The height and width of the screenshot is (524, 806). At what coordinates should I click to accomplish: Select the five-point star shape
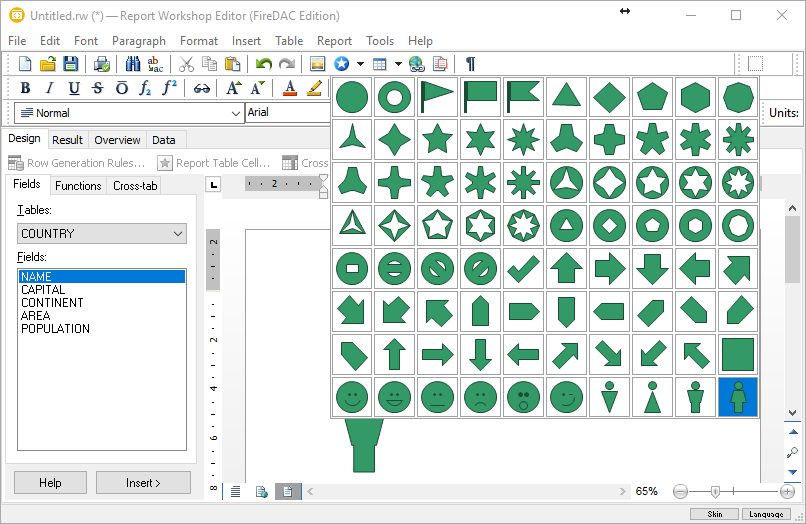point(437,139)
